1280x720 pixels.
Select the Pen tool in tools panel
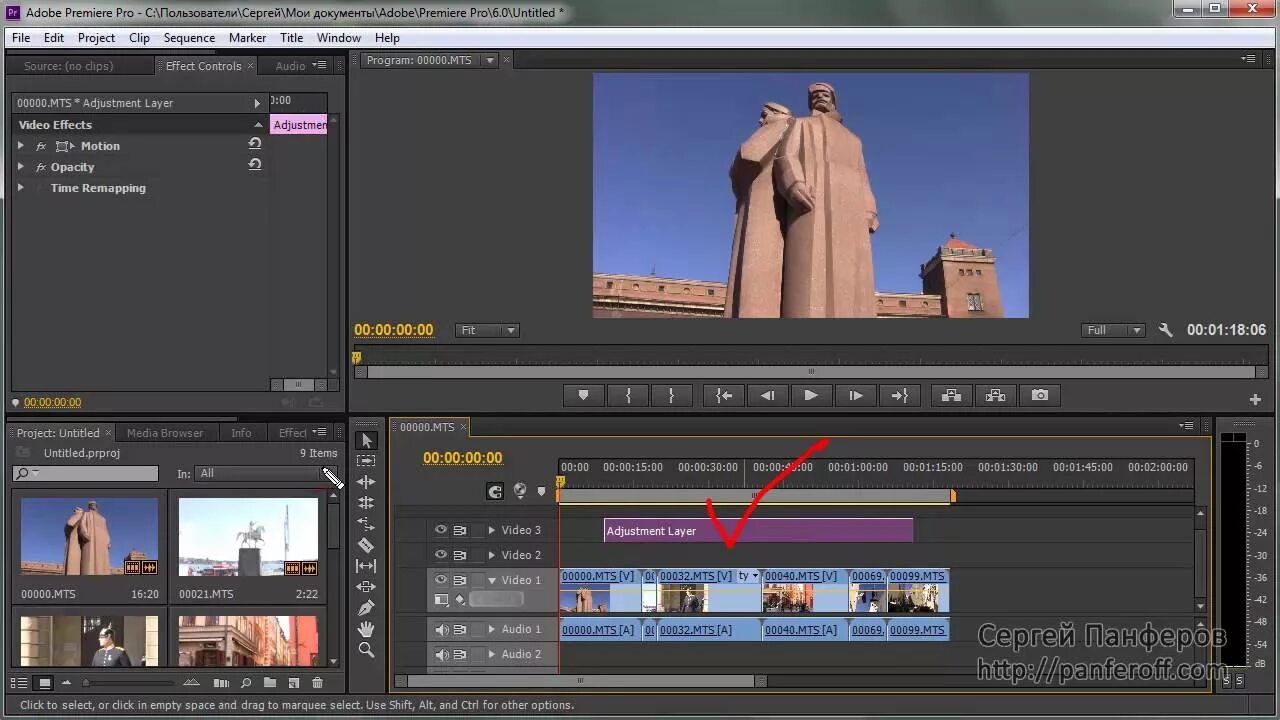[366, 608]
